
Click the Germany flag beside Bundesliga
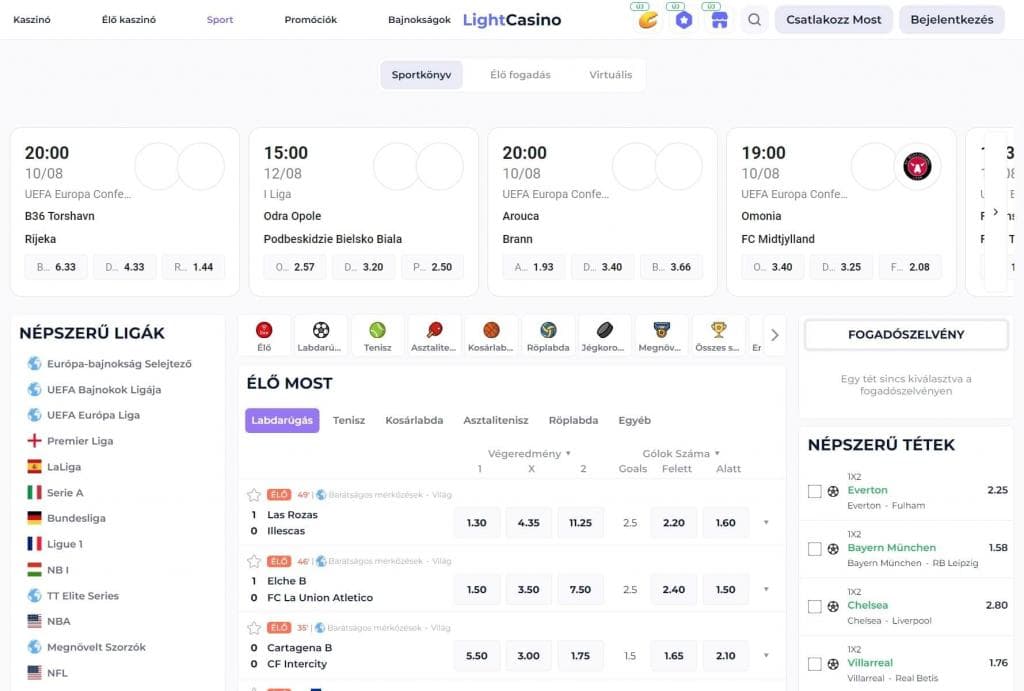pyautogui.click(x=35, y=518)
